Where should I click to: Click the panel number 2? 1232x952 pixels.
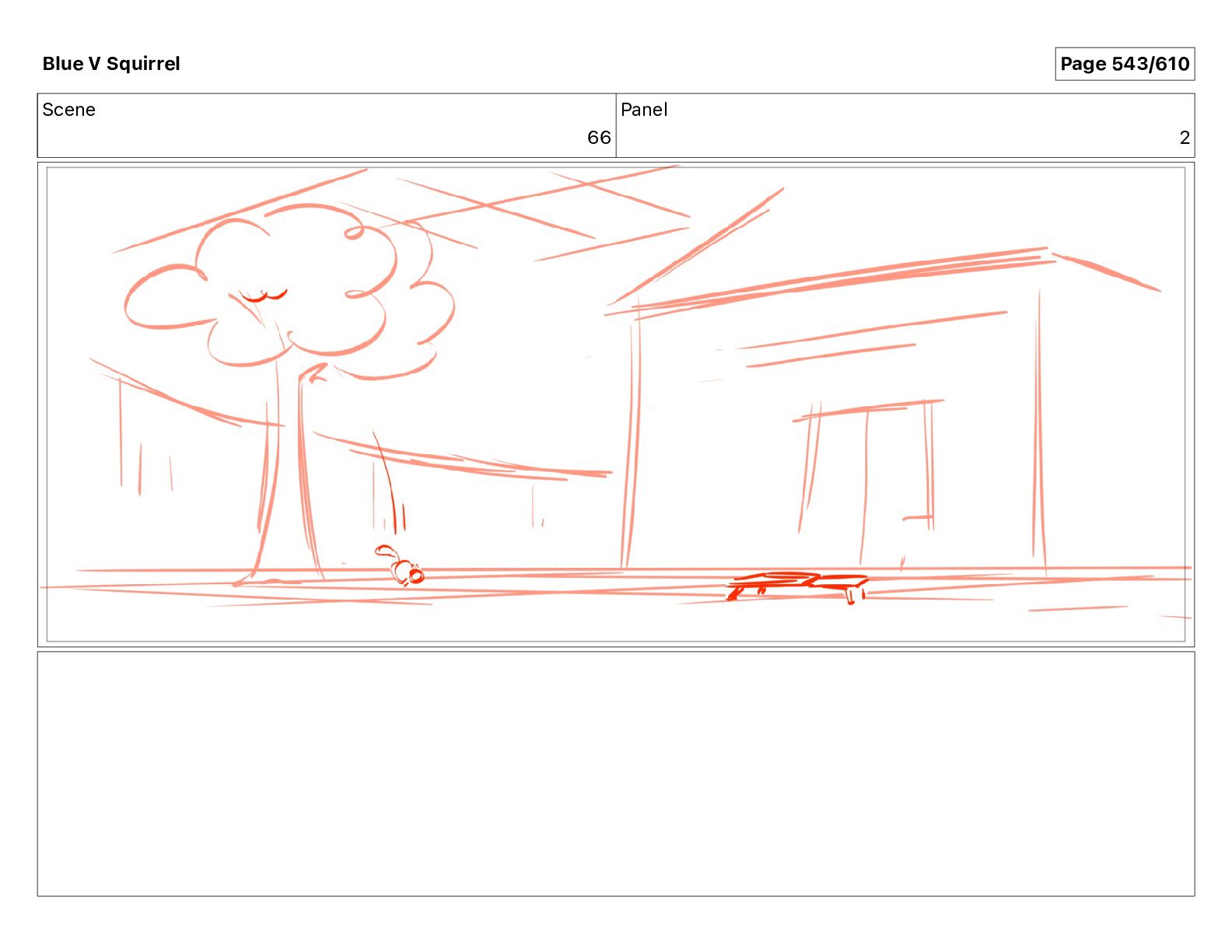click(x=1185, y=138)
